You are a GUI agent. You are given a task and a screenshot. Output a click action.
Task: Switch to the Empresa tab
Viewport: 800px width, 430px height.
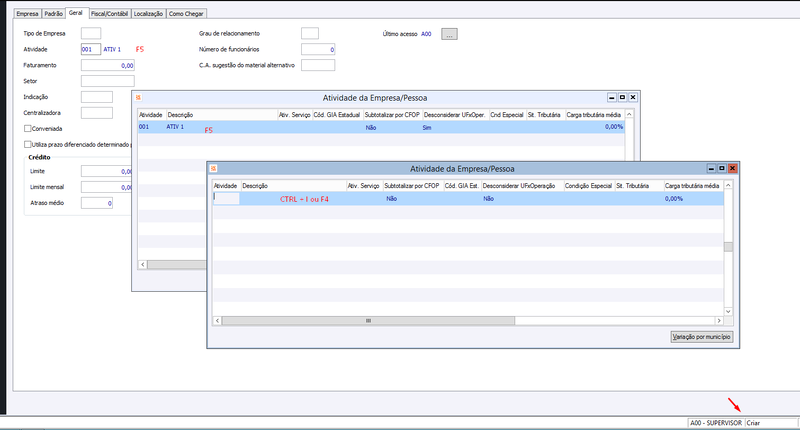click(x=28, y=14)
